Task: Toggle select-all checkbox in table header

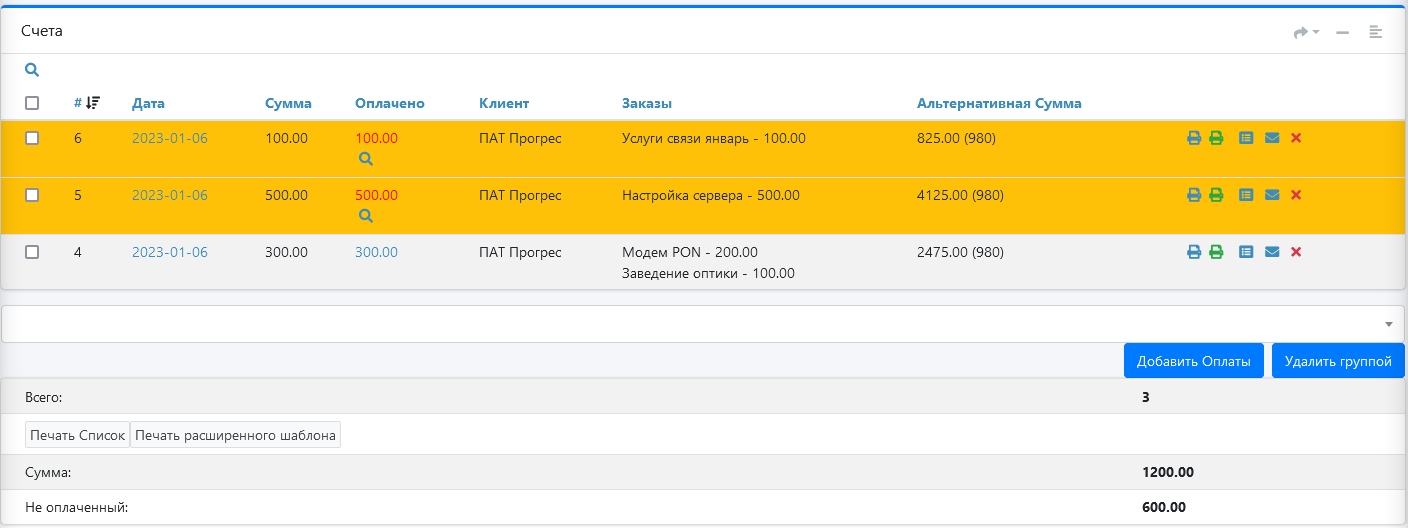Action: pos(32,103)
